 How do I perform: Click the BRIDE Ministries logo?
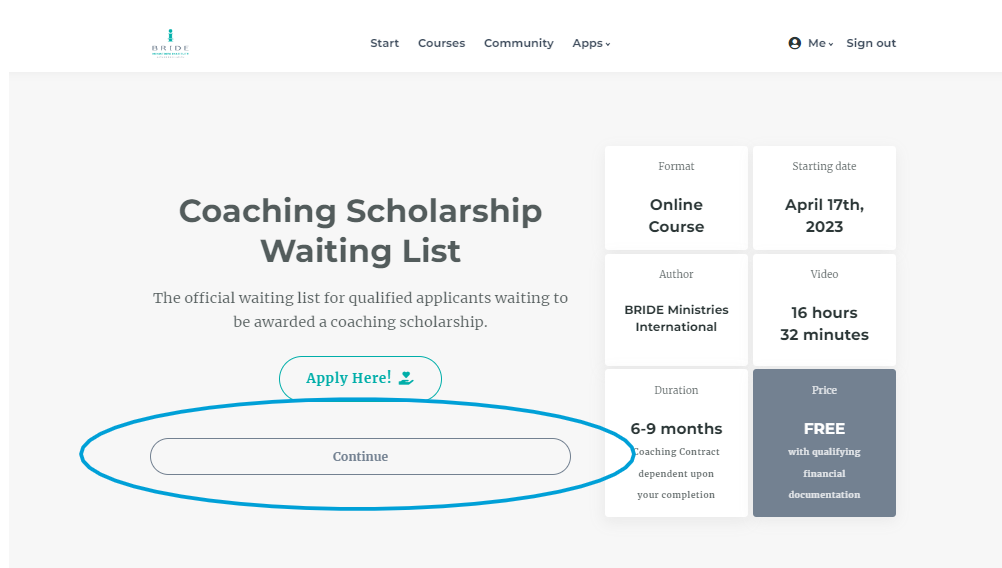click(170, 43)
